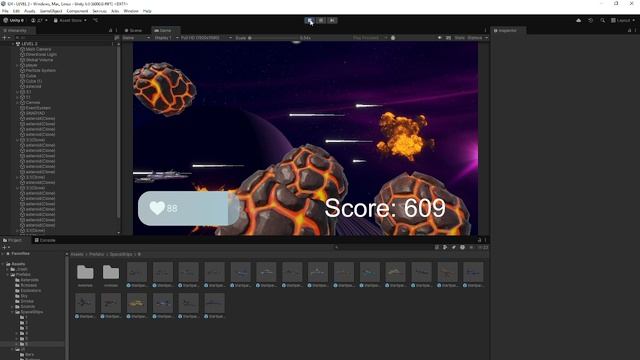Switch to the Console tab
Image resolution: width=640 pixels, height=360 pixels.
[45, 240]
